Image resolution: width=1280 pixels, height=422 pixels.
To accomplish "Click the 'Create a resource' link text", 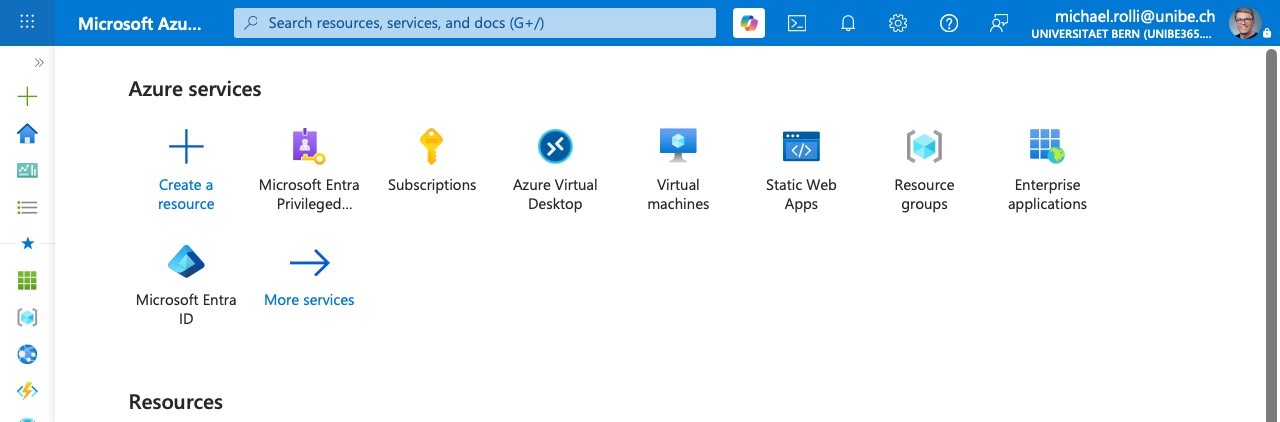I will [186, 194].
